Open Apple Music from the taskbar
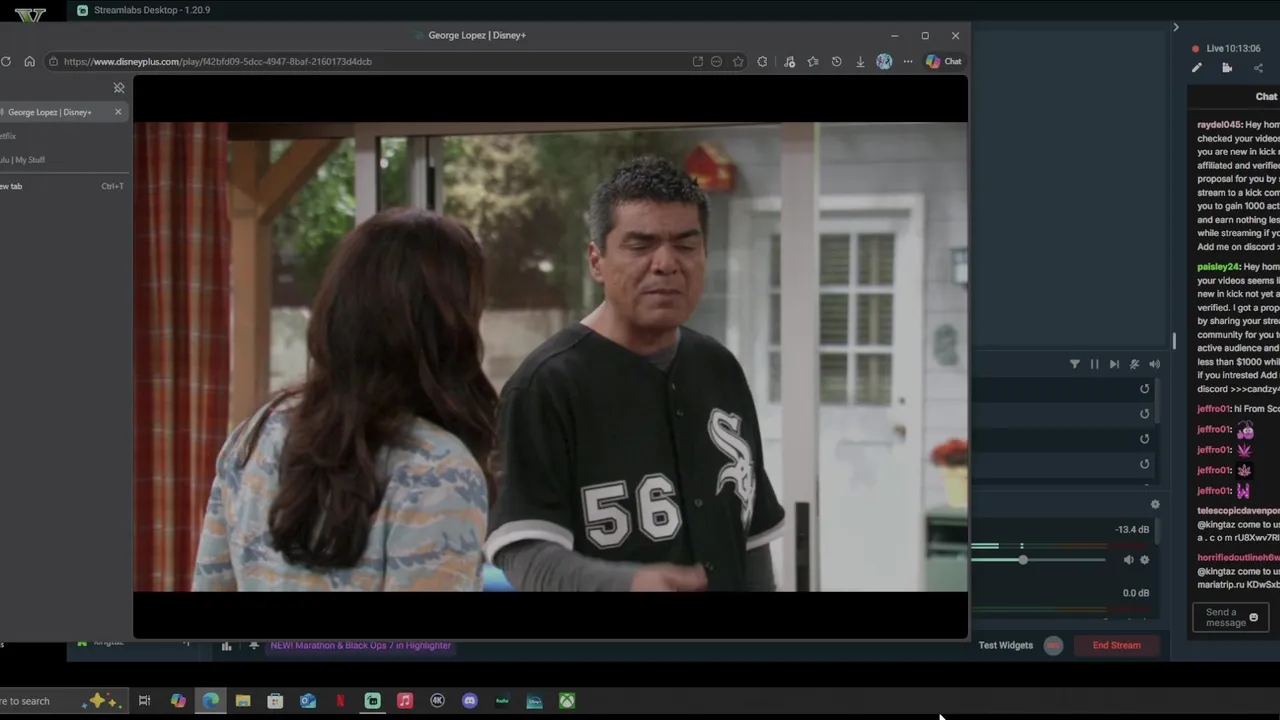Image resolution: width=1280 pixels, height=720 pixels. click(x=405, y=701)
